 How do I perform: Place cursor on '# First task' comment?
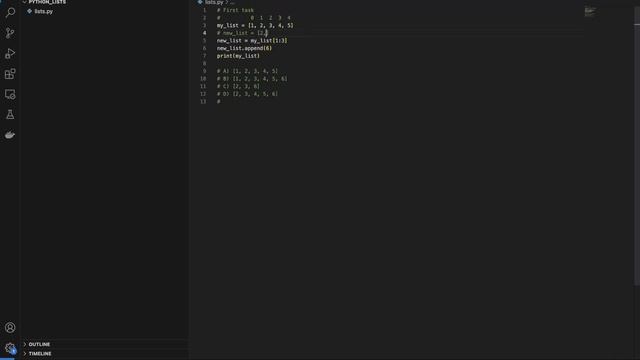(235, 10)
